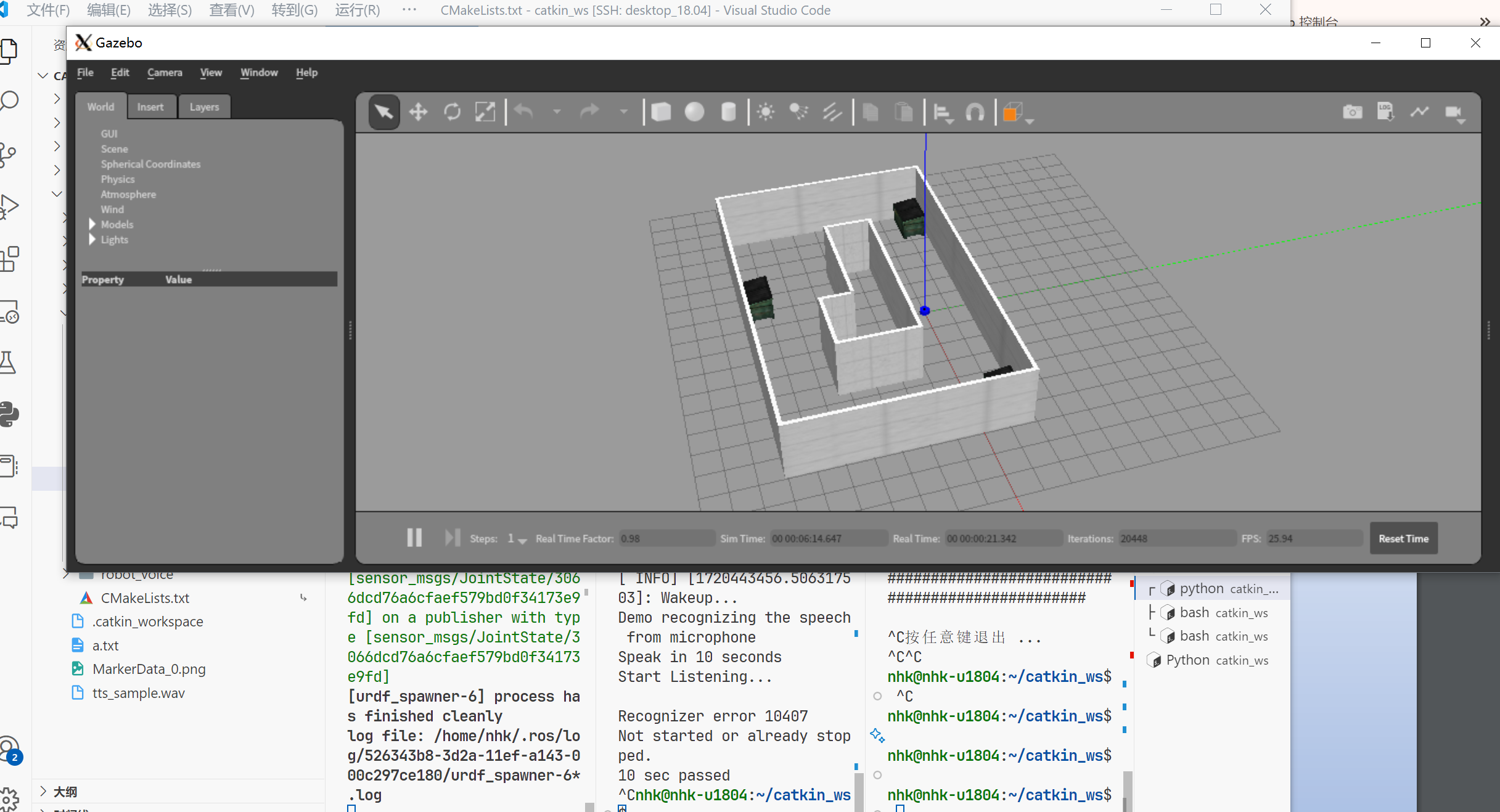Open tts_sample.wav in VS Code explorer
The height and width of the screenshot is (812, 1500).
pos(139,693)
